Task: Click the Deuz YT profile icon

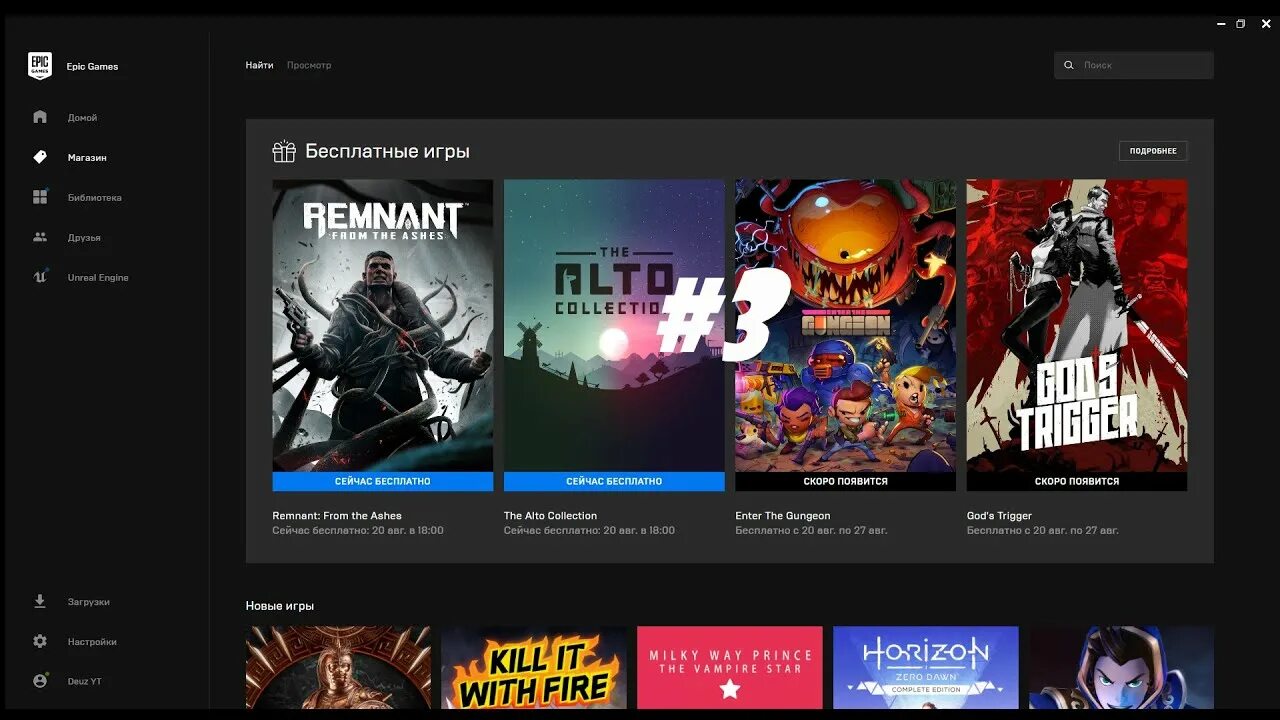Action: click(40, 681)
